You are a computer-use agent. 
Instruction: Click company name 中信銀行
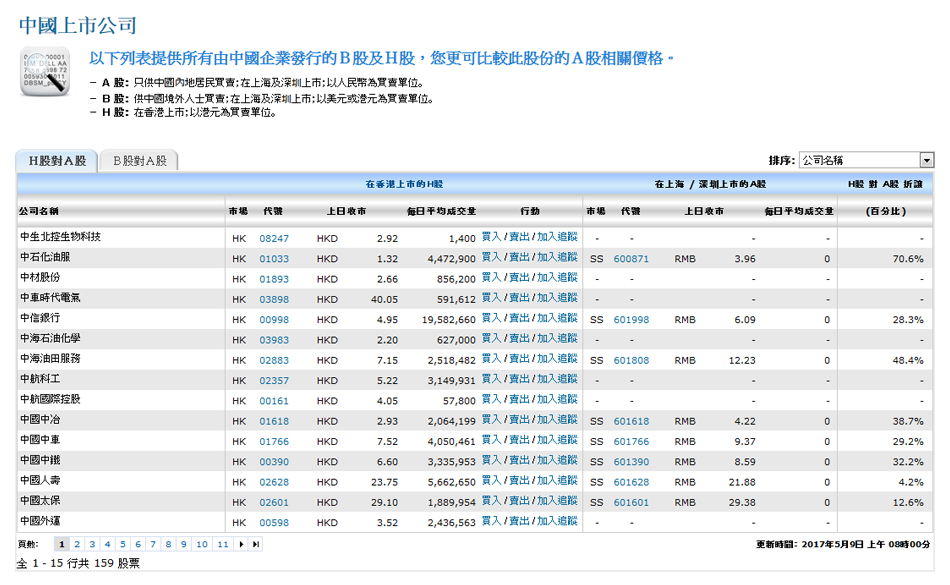[x=40, y=318]
